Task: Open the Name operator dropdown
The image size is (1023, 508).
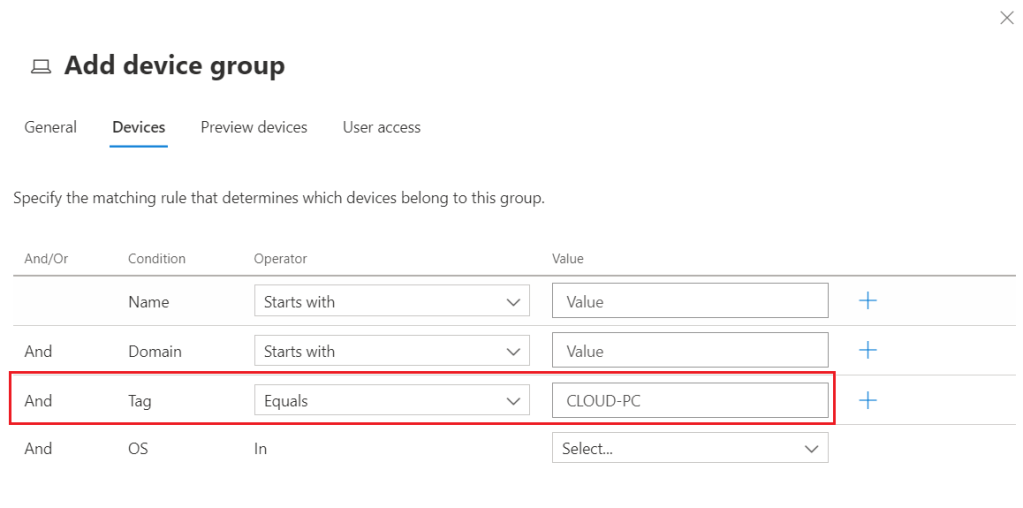Action: coord(391,301)
